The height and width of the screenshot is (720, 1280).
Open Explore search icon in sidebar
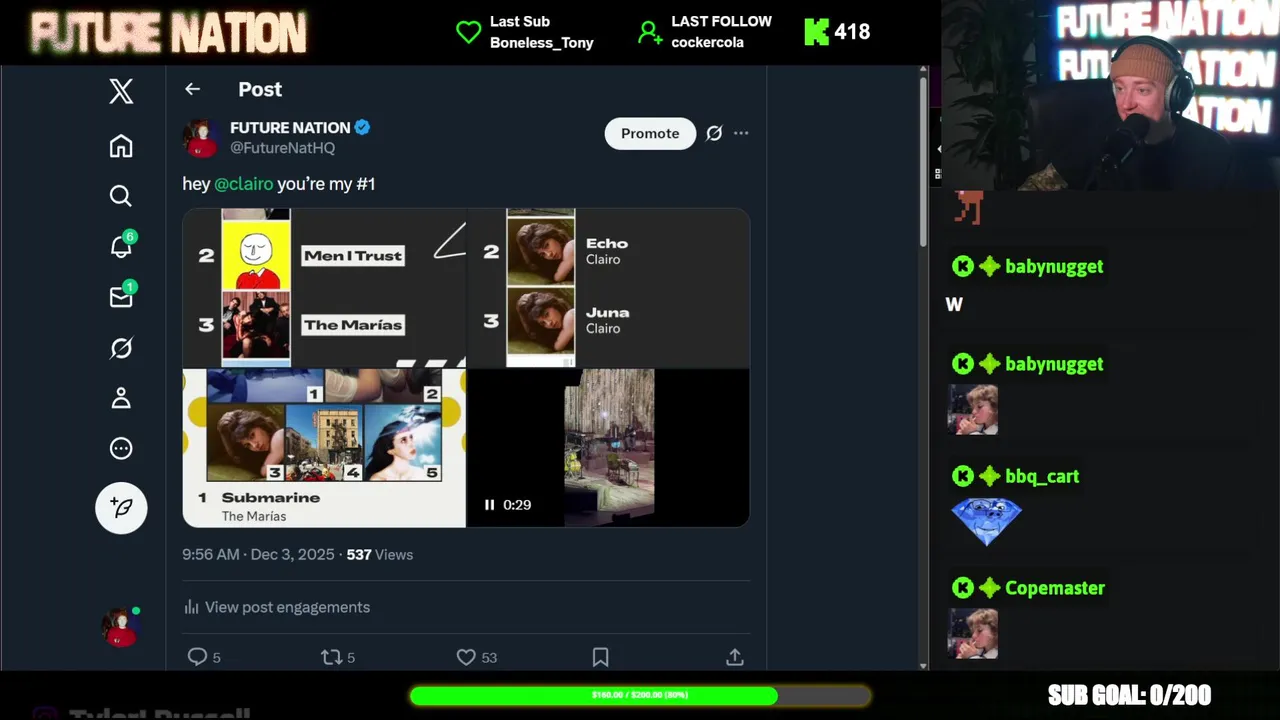(121, 196)
